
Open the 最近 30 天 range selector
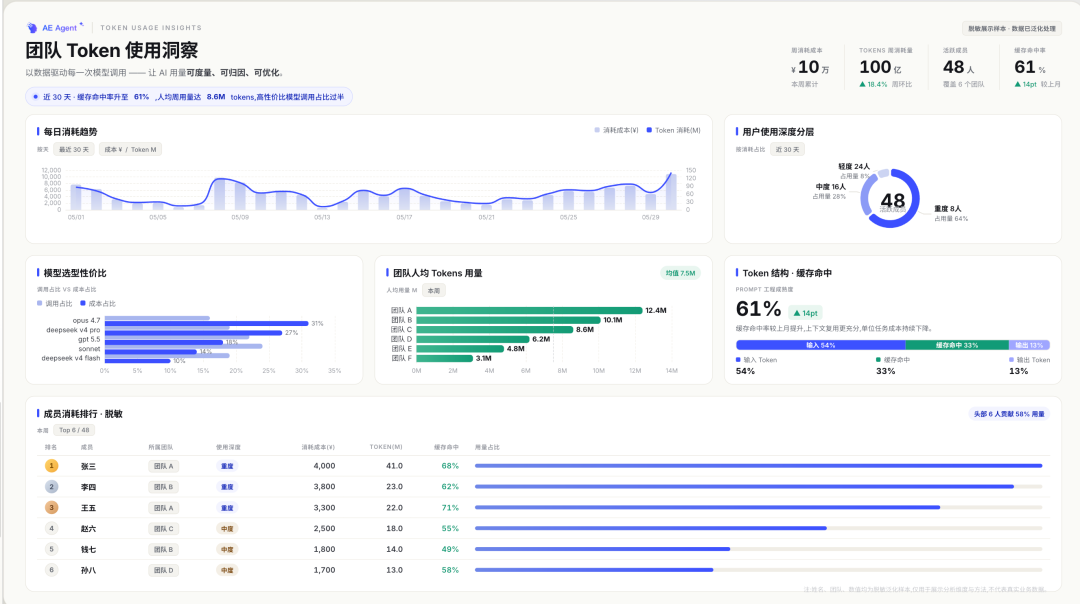(74, 149)
